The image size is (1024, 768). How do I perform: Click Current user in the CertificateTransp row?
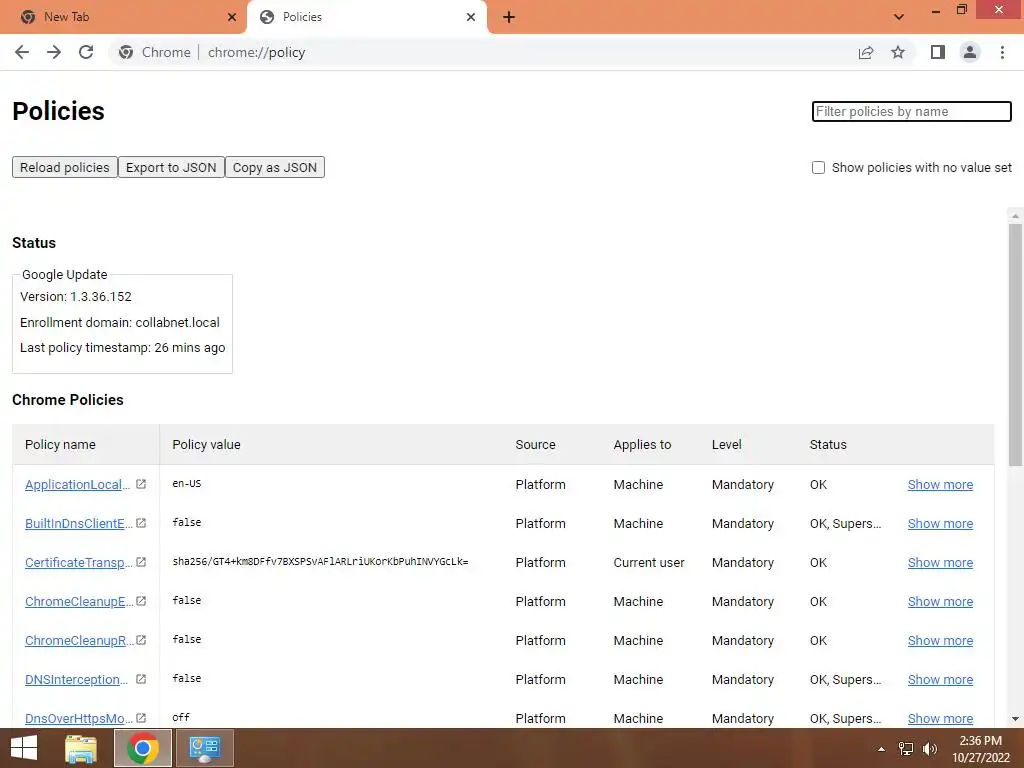(648, 562)
